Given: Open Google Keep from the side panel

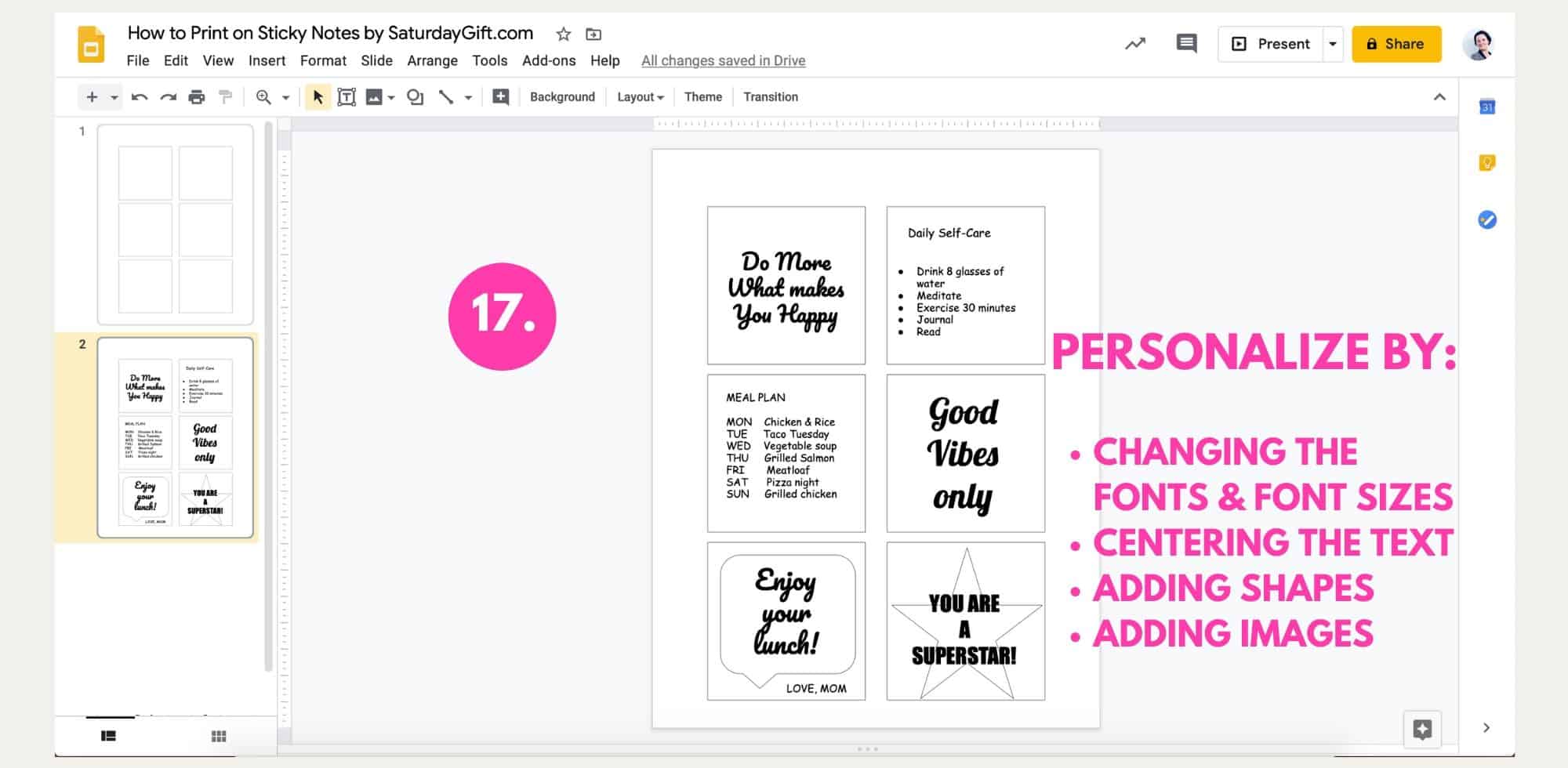Looking at the screenshot, I should [1487, 161].
